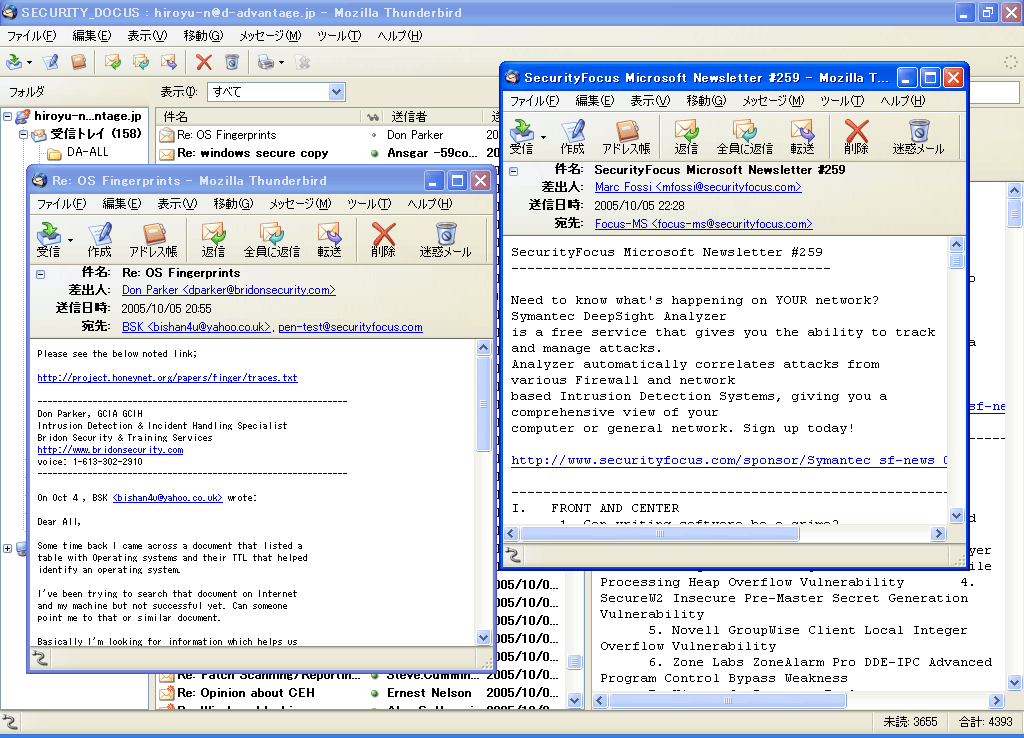
Task: Click 作成 icon in Re: OS Fingerprints window
Action: [x=99, y=240]
